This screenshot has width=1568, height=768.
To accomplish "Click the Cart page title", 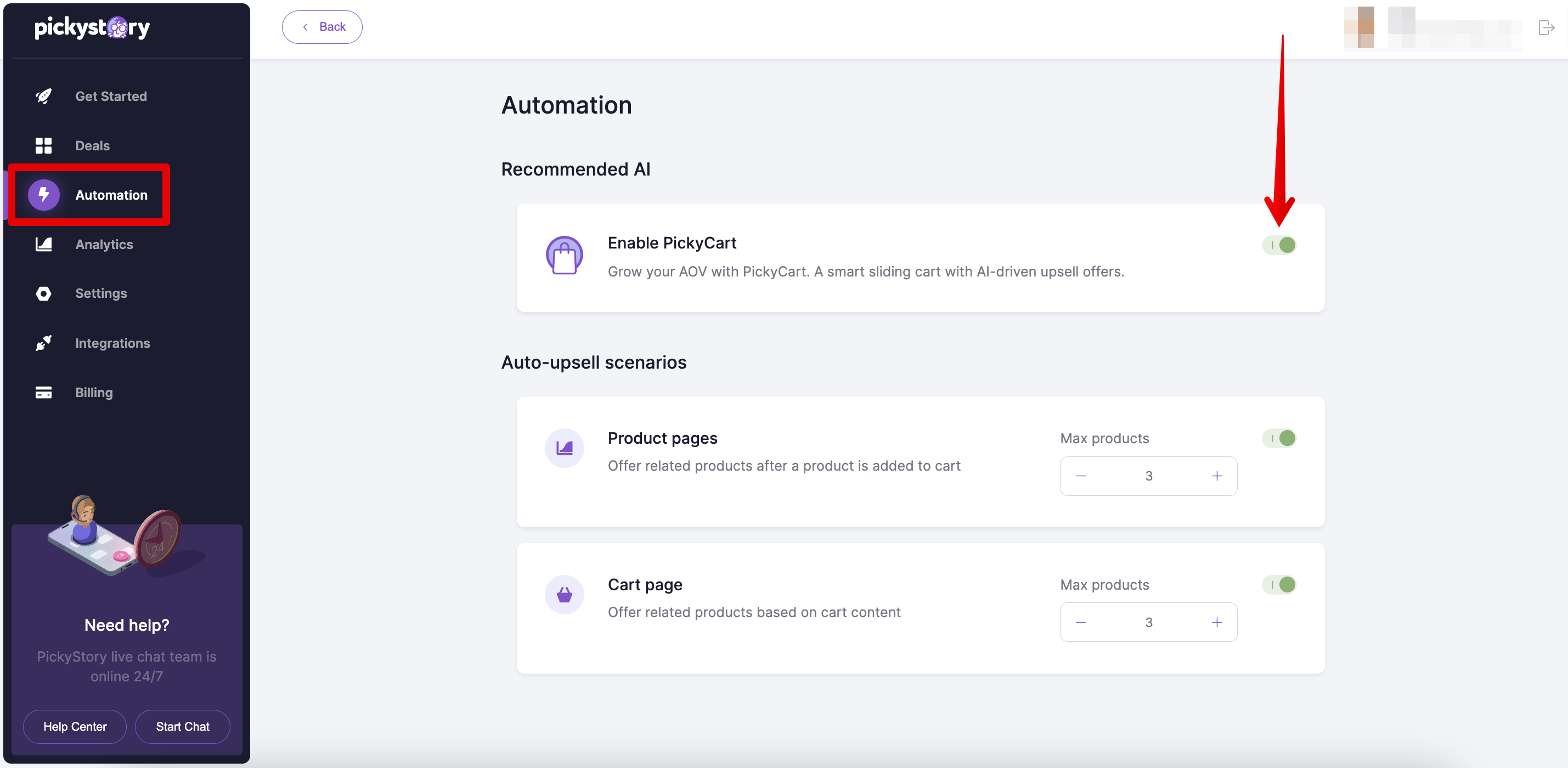I will pyautogui.click(x=645, y=585).
